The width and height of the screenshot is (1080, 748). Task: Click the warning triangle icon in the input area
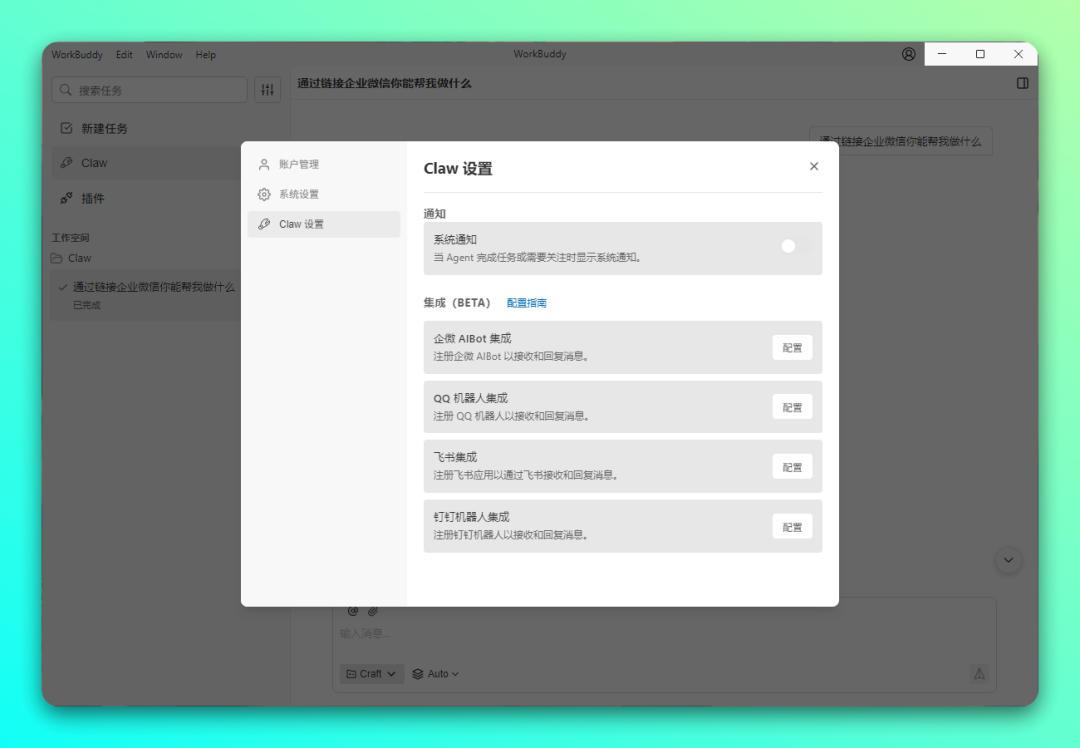(978, 673)
